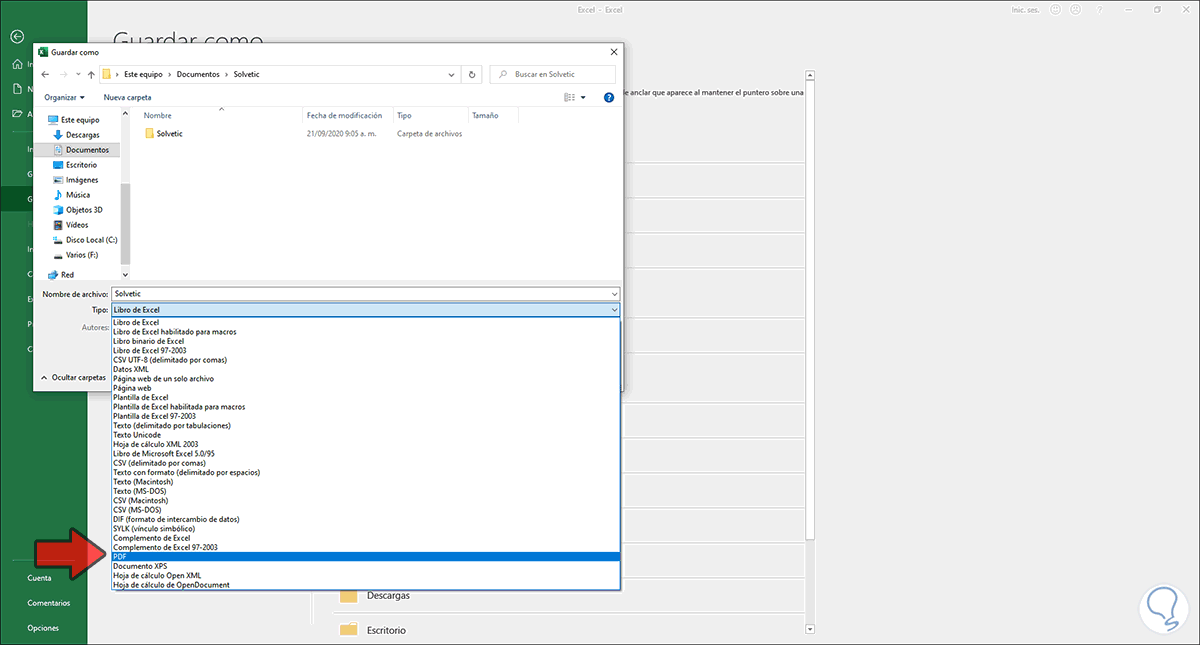Choose Texto (Macintosh) file type
Image resolution: width=1200 pixels, height=645 pixels.
coord(366,482)
